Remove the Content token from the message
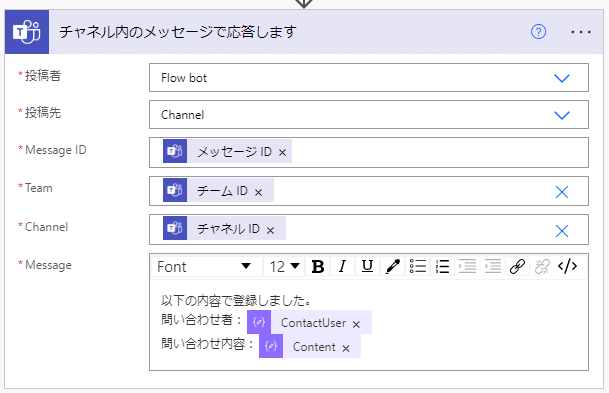 click(346, 348)
